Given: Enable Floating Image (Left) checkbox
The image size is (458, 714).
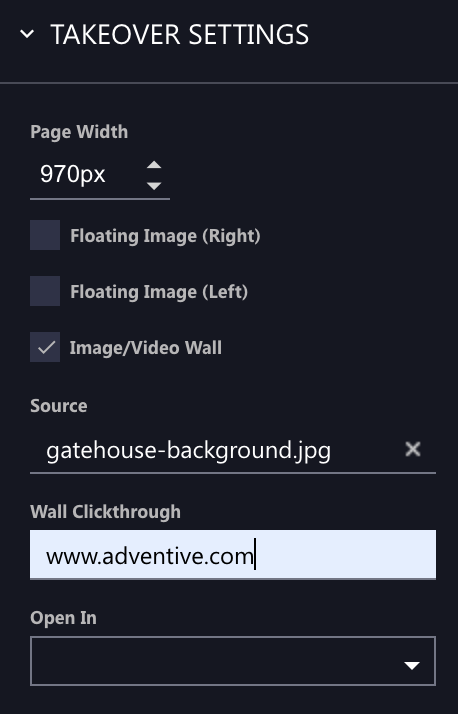Looking at the screenshot, I should coord(45,291).
